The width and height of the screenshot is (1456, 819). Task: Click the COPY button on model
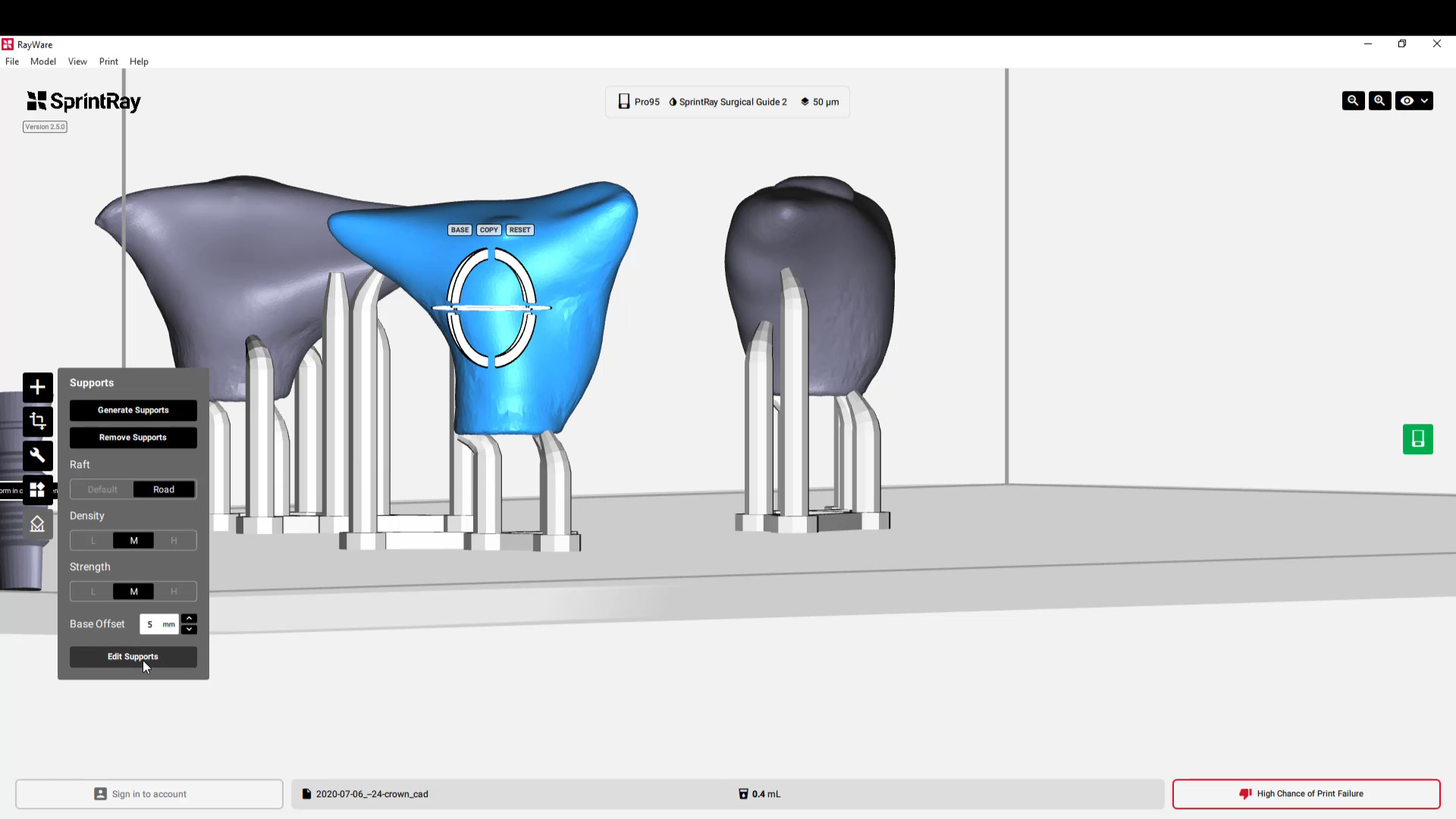tap(489, 230)
